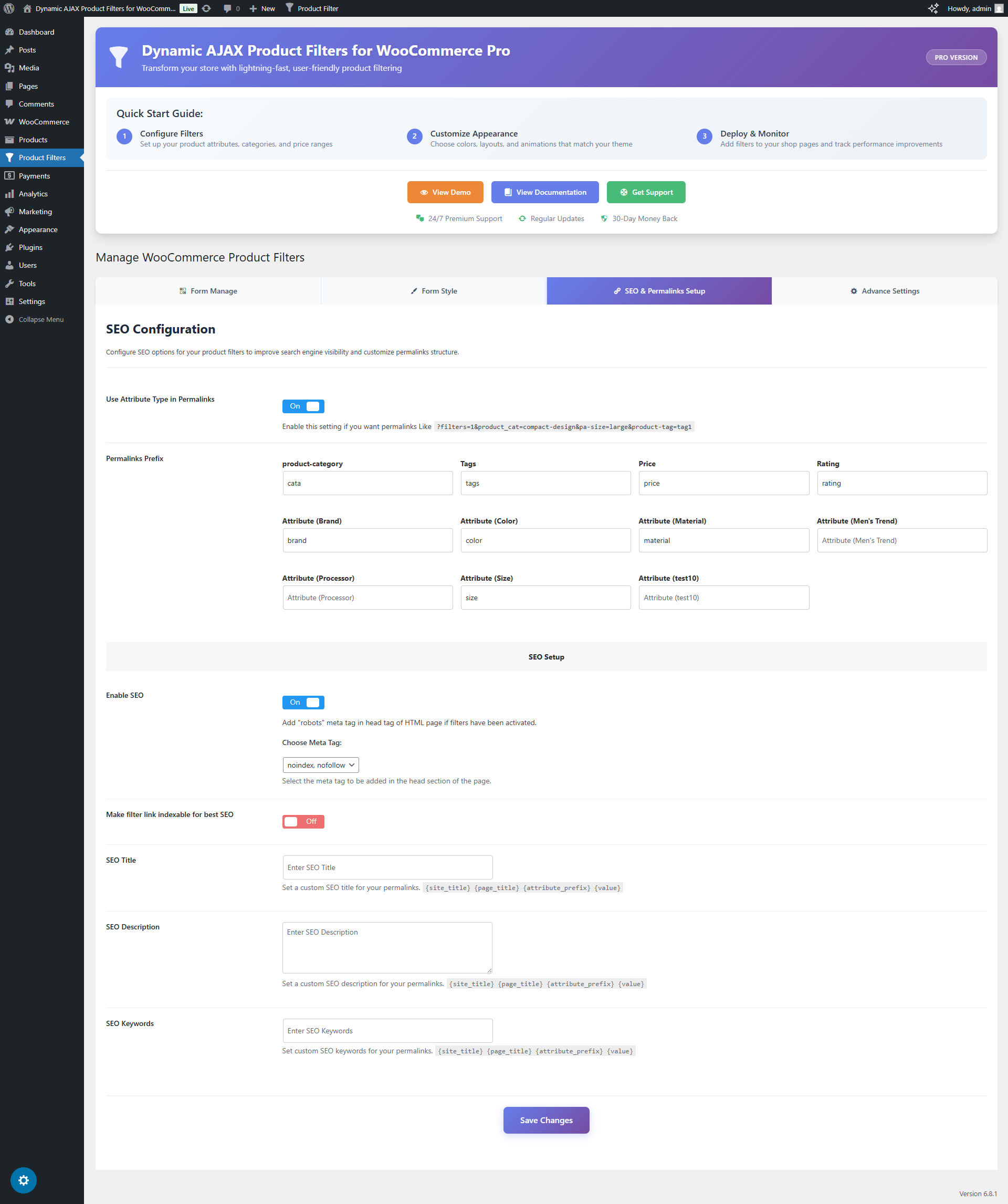Click the orange View Demo button
Viewport: 1008px width, 1204px height.
click(x=445, y=193)
